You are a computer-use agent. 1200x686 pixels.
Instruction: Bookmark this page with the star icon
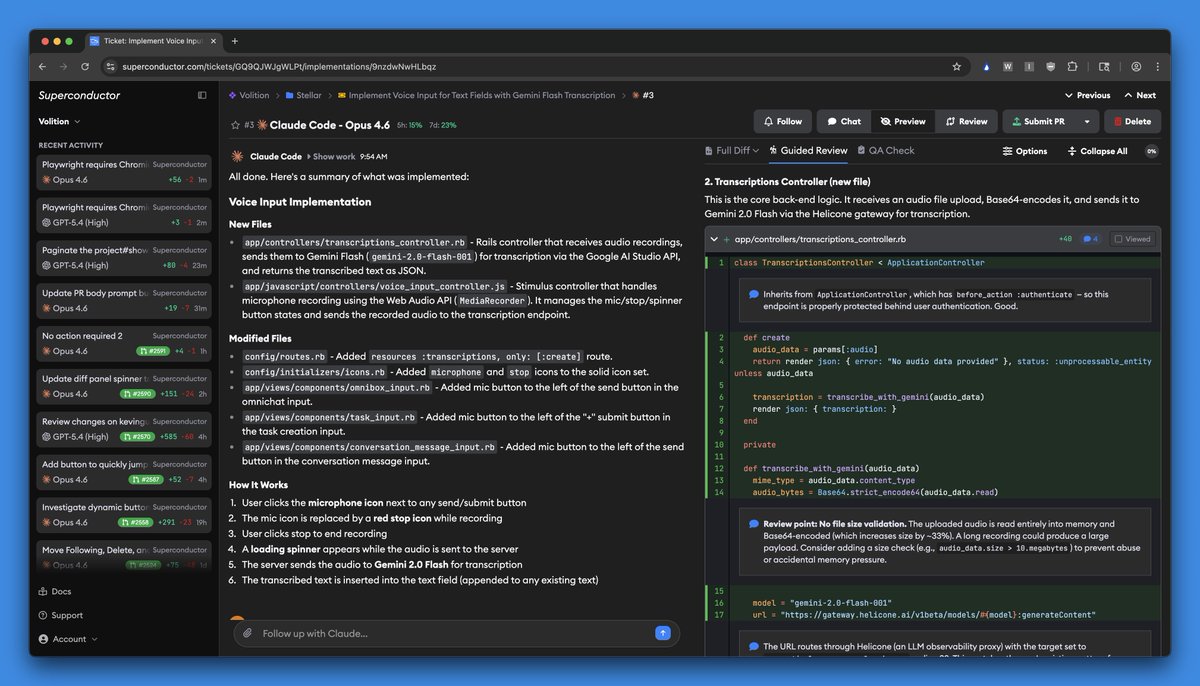tap(957, 67)
